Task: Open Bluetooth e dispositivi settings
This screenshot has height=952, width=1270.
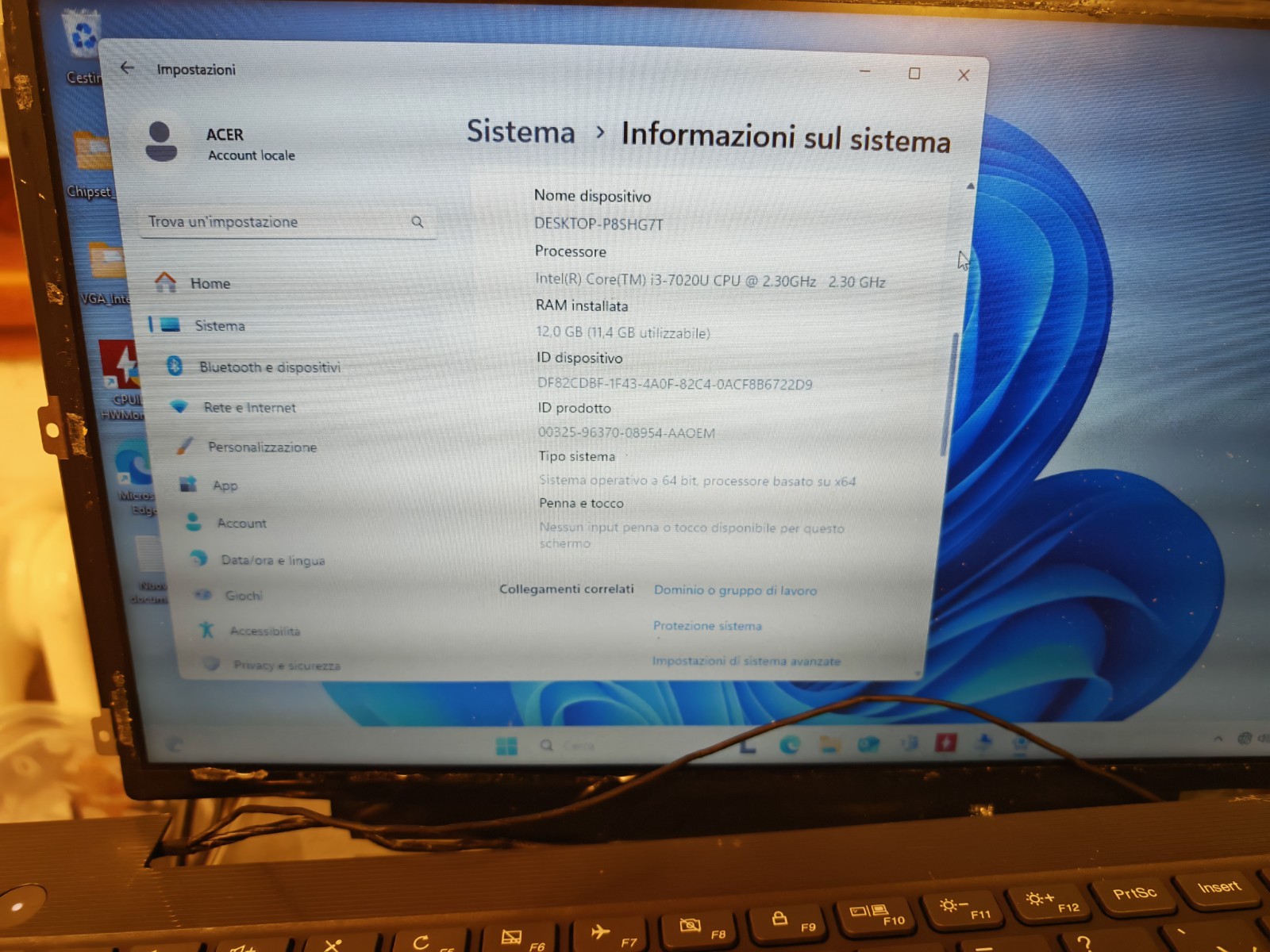Action: [x=270, y=367]
